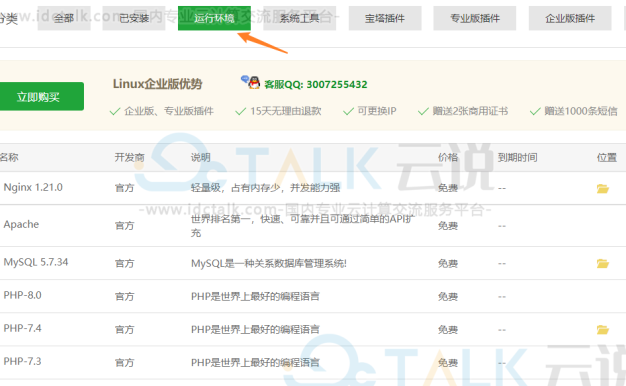Click the PHP-7.4 name
Image resolution: width=626 pixels, height=386 pixels.
click(x=22, y=329)
